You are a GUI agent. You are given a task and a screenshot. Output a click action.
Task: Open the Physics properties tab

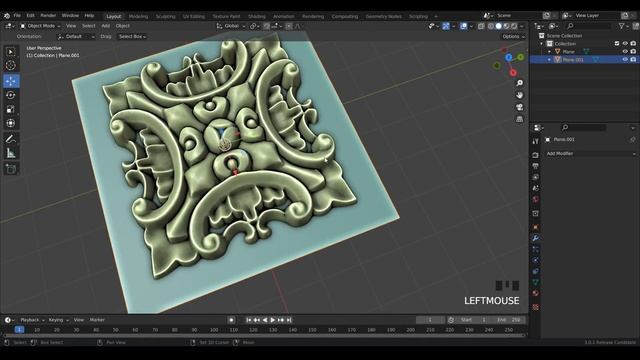[x=536, y=260]
